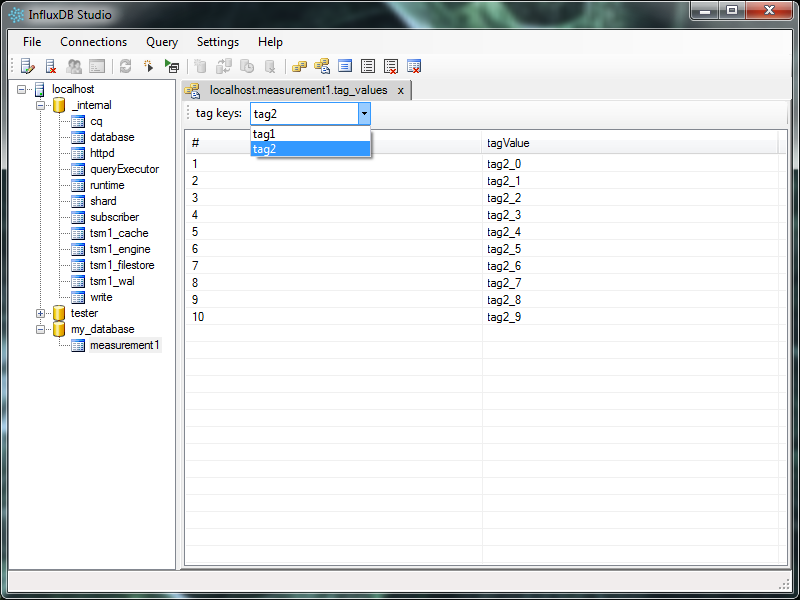
Task: Click the black-outlined list toolbar icon
Action: pyautogui.click(x=368, y=66)
